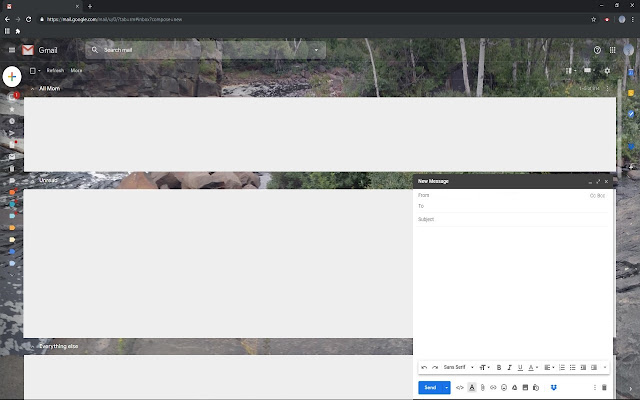Reload the page in the browser

pyautogui.click(x=29, y=19)
